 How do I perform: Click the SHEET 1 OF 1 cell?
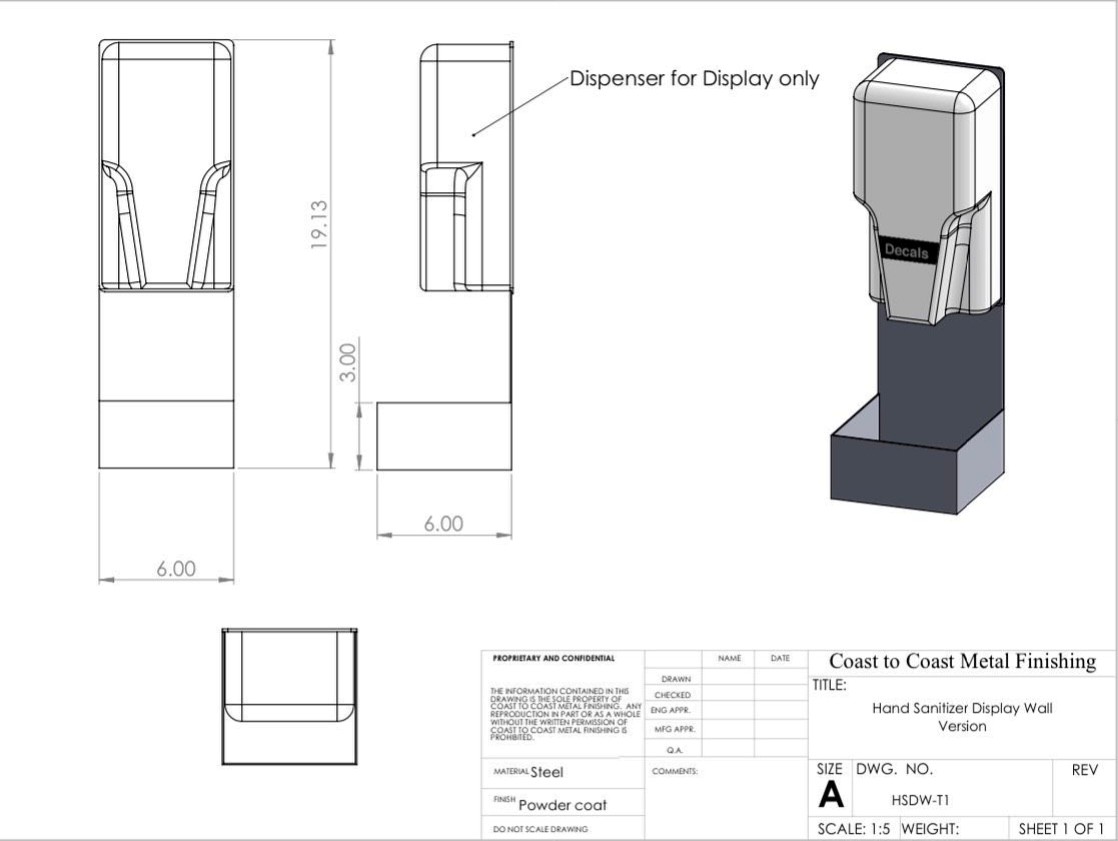(x=1061, y=829)
